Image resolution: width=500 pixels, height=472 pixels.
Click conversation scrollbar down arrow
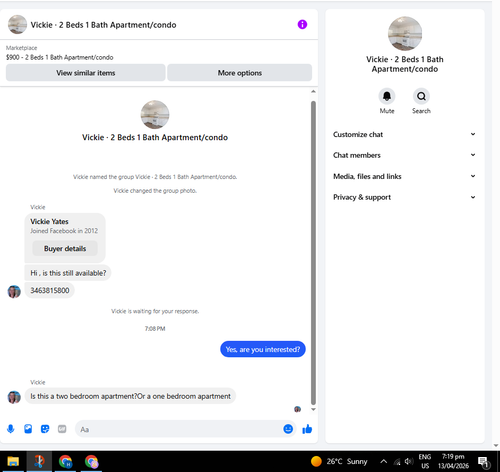[x=313, y=409]
